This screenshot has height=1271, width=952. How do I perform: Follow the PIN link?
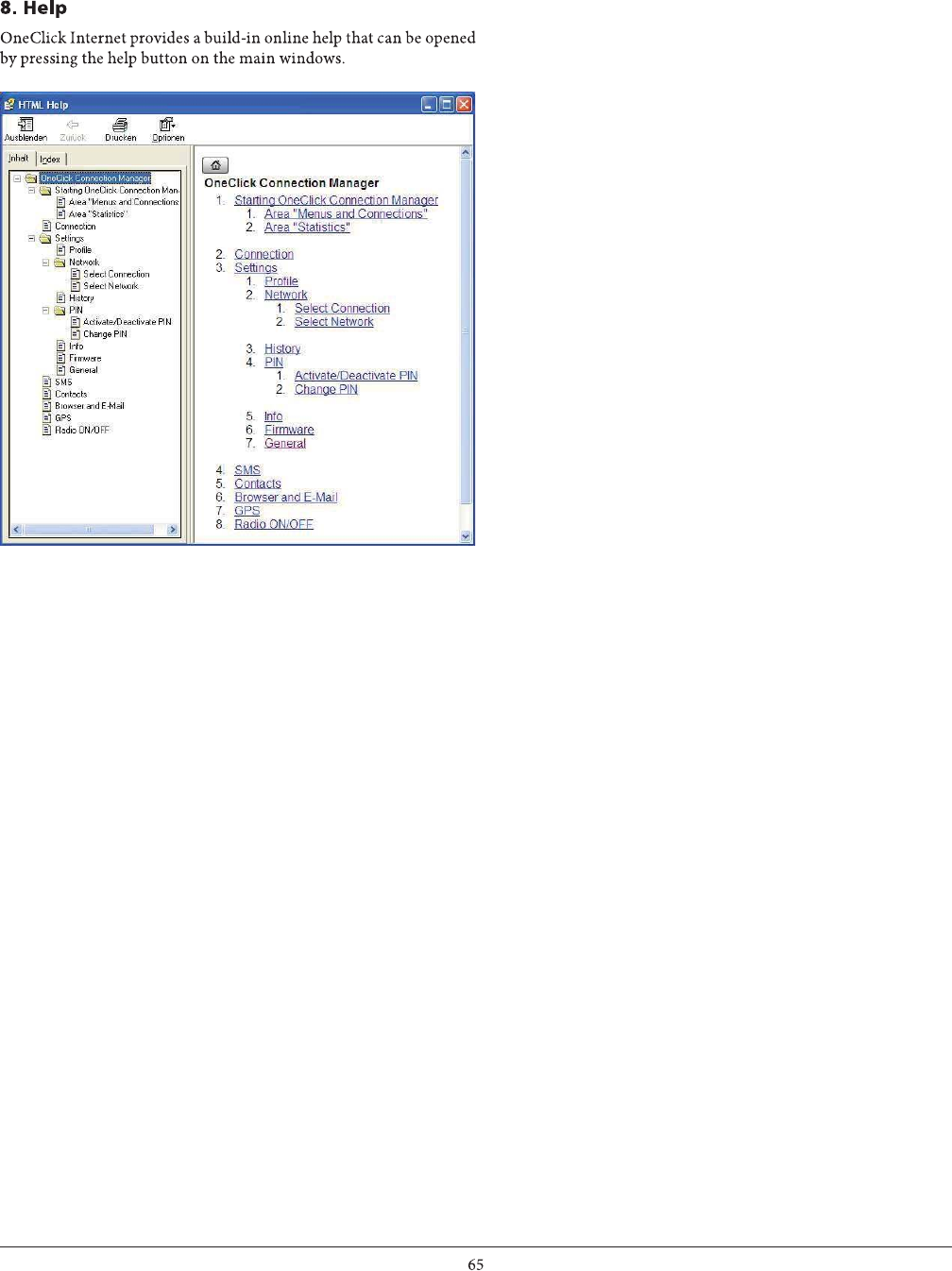click(274, 363)
